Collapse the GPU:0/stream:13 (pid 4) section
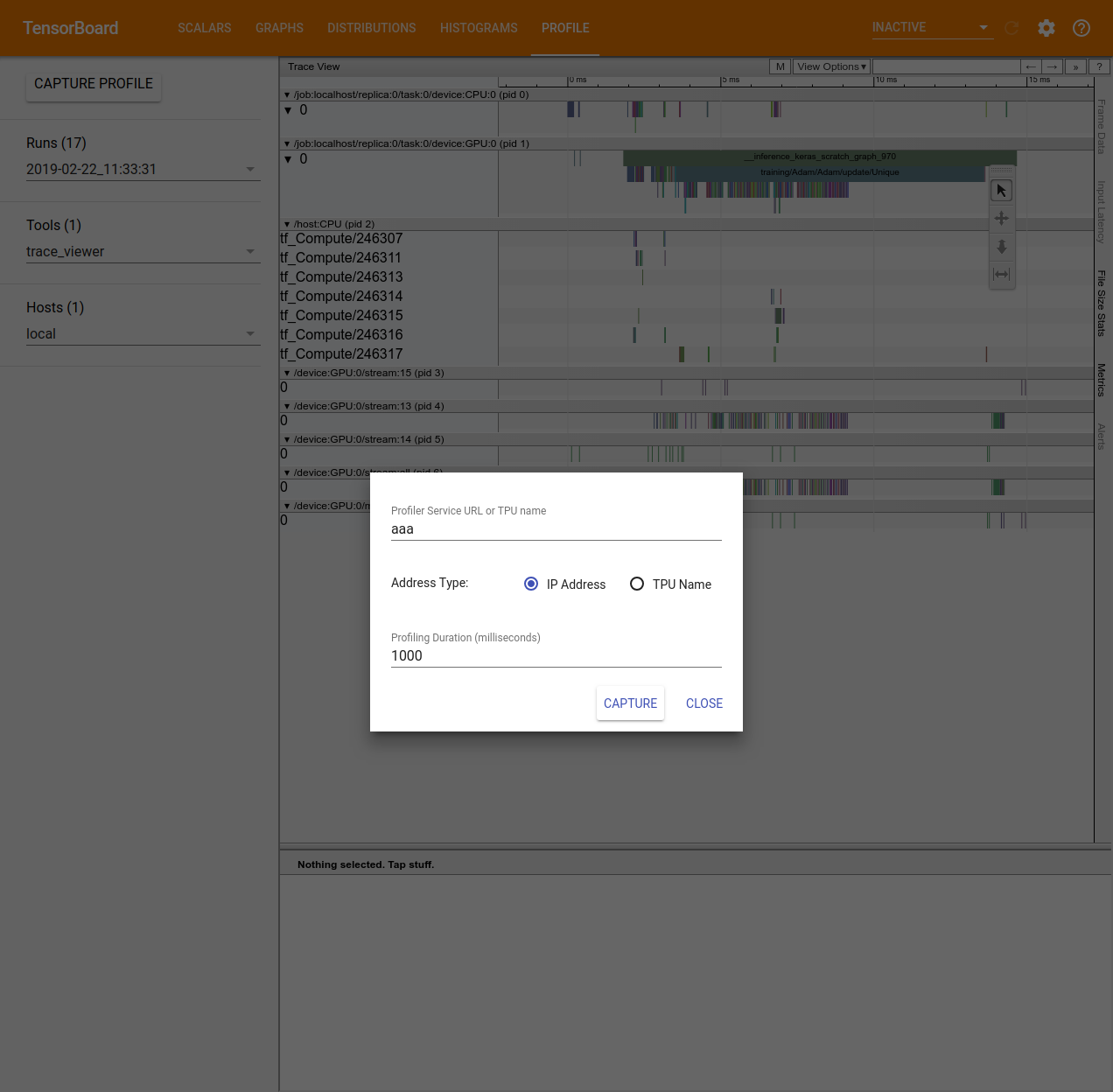This screenshot has height=1092, width=1113. click(287, 406)
